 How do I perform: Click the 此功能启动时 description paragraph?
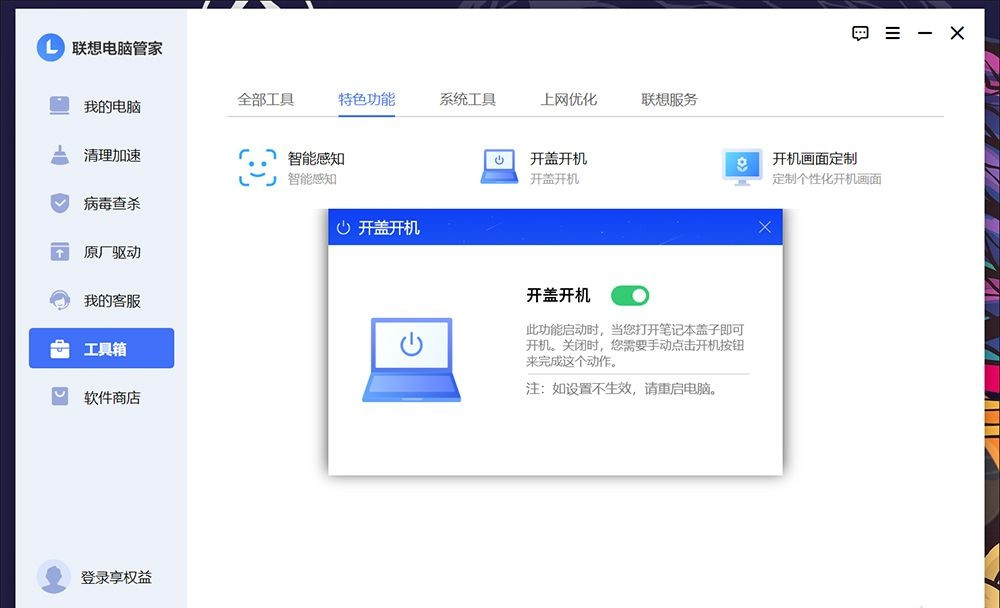tap(635, 345)
